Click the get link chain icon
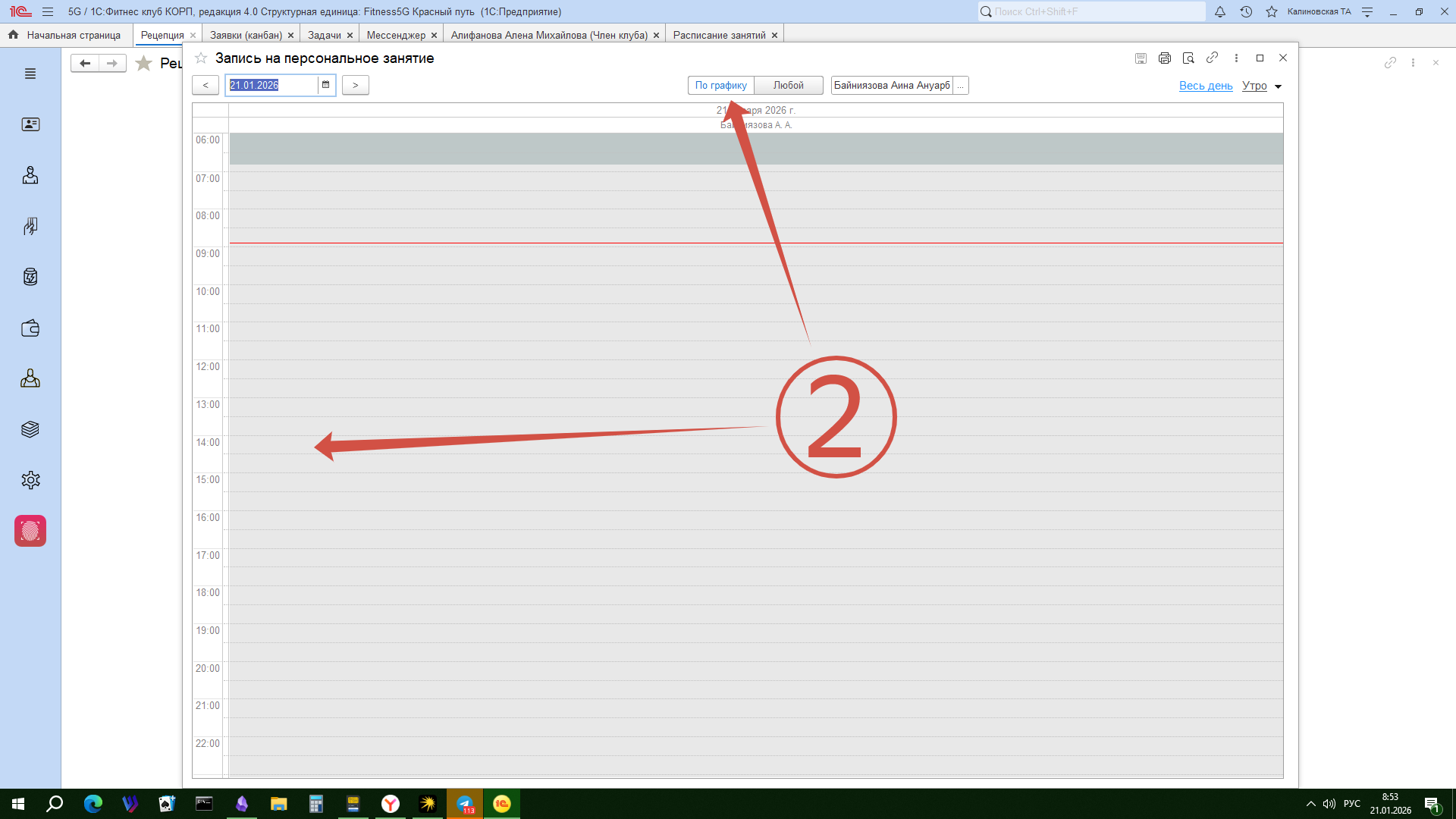The height and width of the screenshot is (819, 1456). (1213, 58)
